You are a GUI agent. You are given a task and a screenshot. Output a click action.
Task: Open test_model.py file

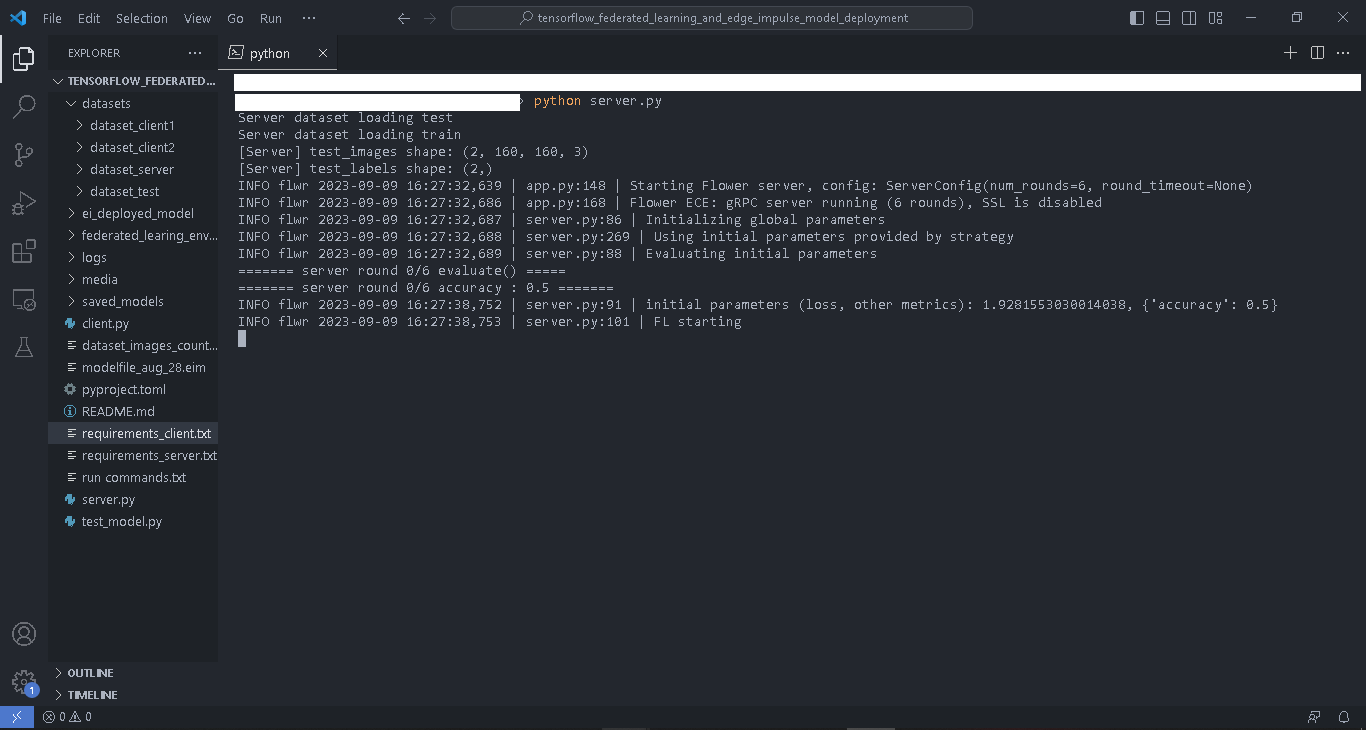pos(133,521)
